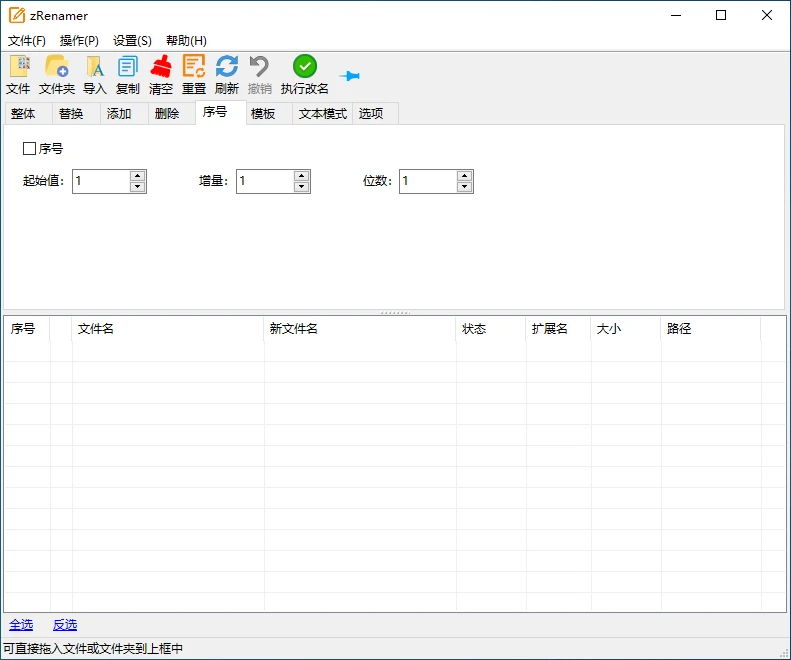
Task: Click the 导入 import toolbar icon
Action: (x=95, y=67)
